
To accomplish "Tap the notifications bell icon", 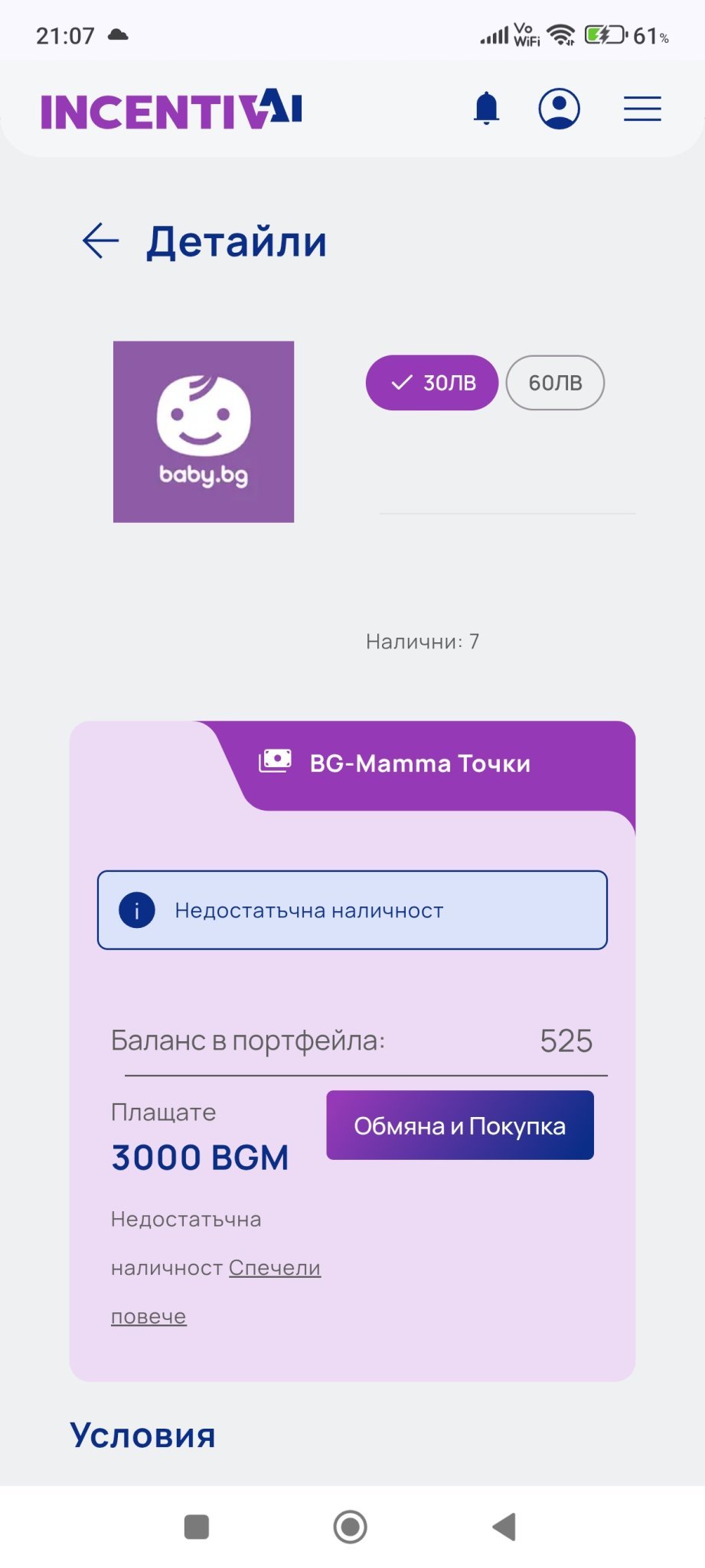I will point(486,108).
